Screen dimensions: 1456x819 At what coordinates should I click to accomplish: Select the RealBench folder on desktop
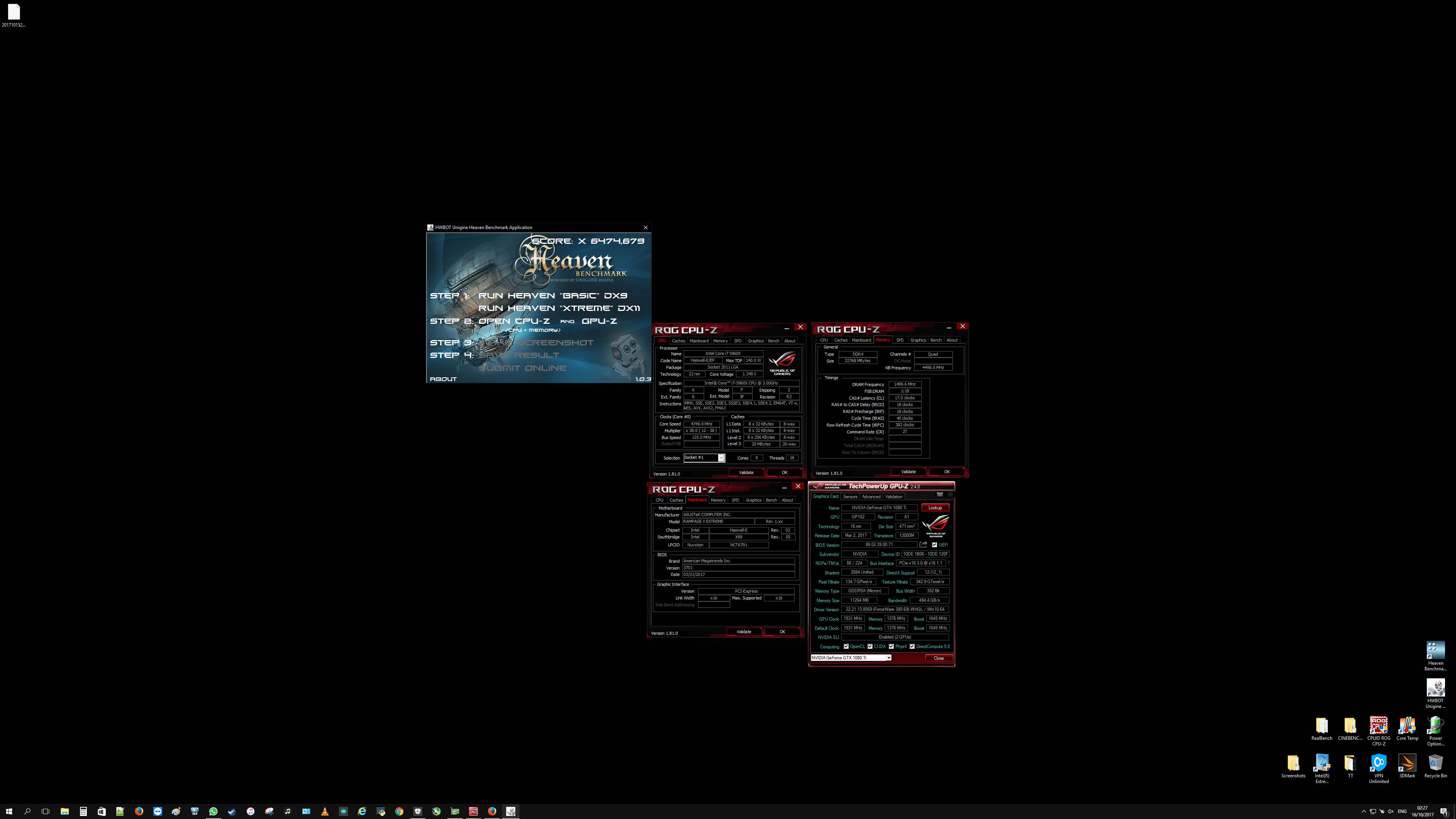pyautogui.click(x=1321, y=728)
